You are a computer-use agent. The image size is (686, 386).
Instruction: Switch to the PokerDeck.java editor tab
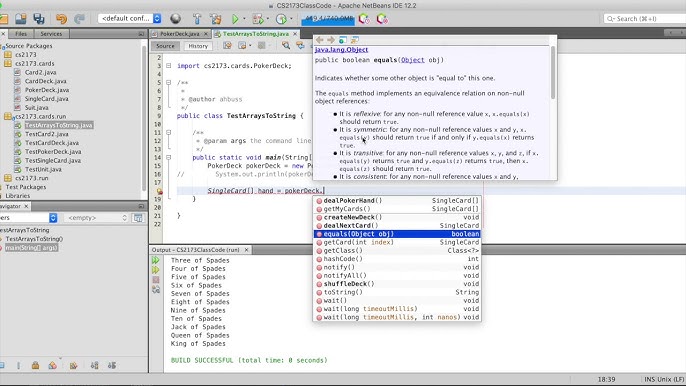pos(179,34)
